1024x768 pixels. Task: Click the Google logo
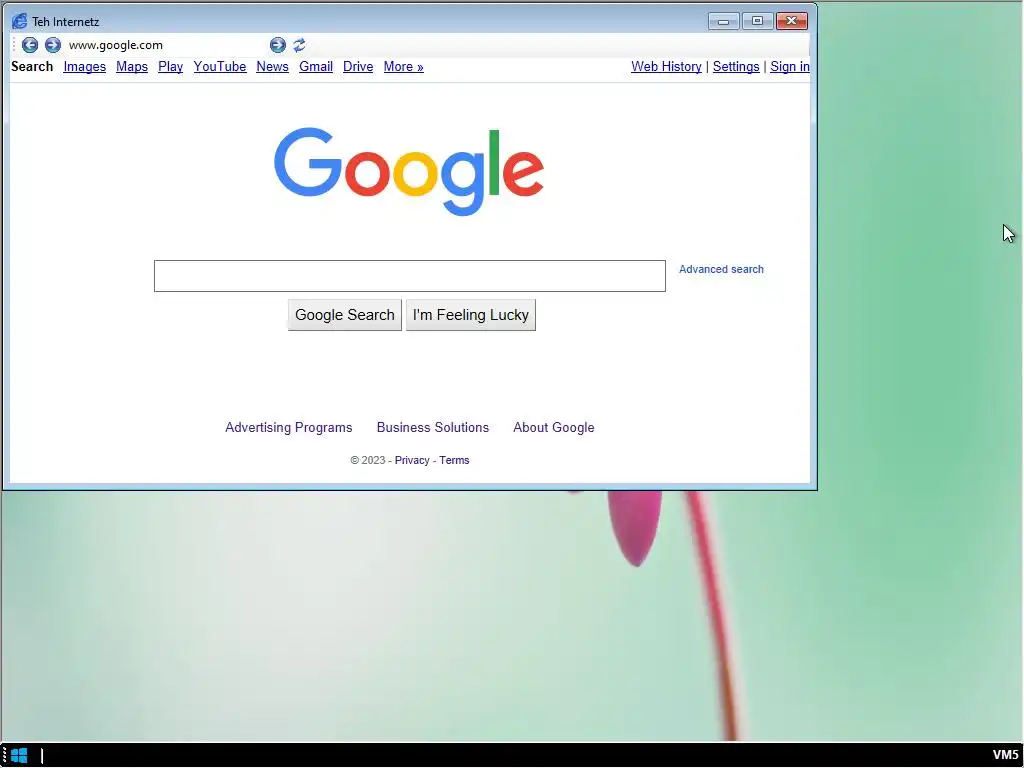click(x=409, y=171)
